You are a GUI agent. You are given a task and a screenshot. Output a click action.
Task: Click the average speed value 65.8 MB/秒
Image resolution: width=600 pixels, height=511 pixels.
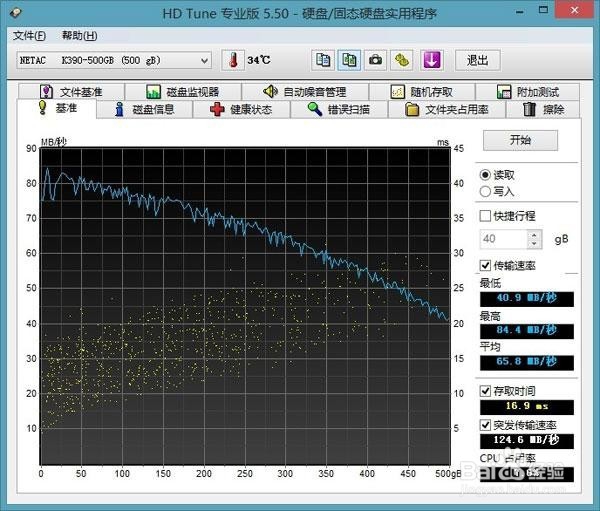527,362
